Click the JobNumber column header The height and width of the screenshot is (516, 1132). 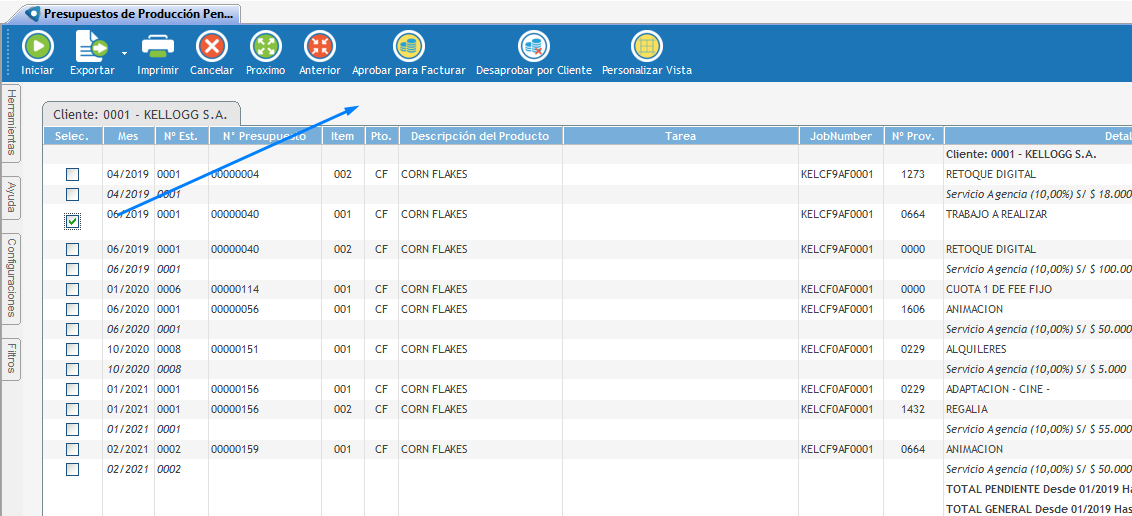coord(841,136)
